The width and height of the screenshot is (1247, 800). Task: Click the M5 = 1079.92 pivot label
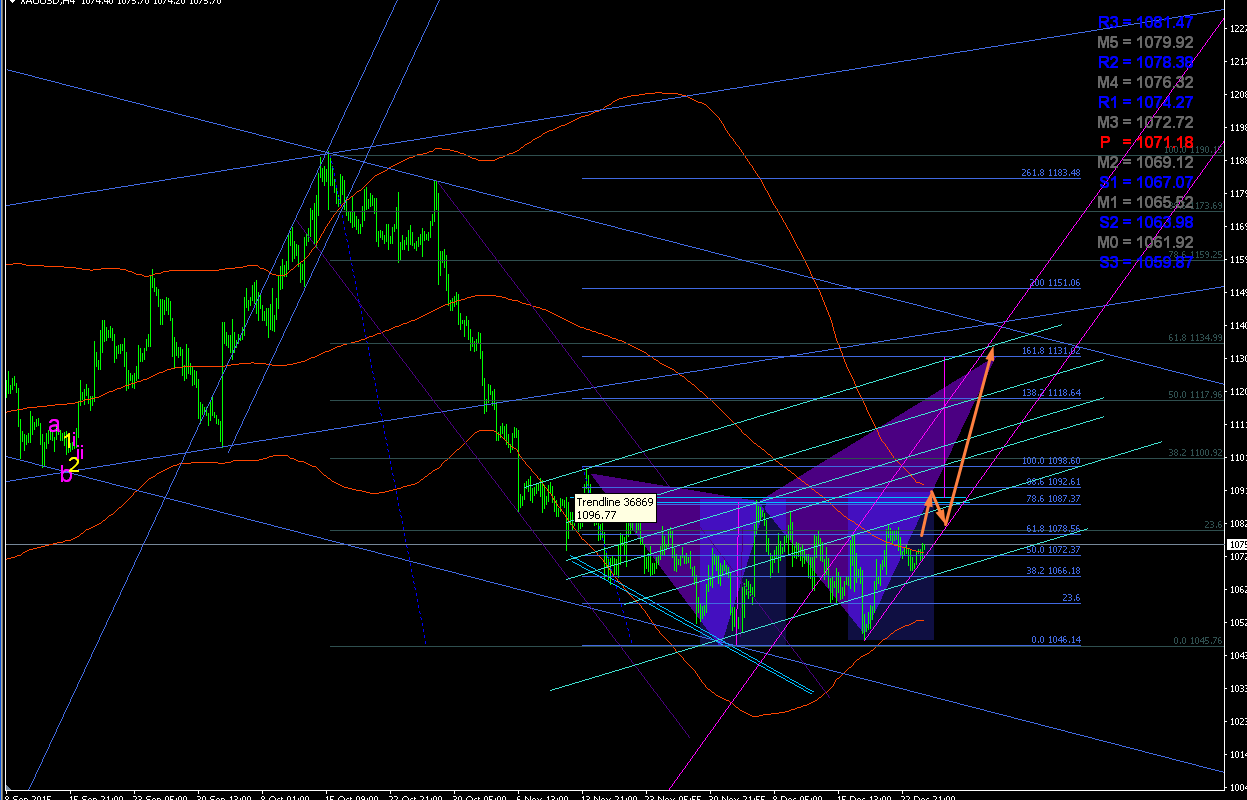[1145, 42]
